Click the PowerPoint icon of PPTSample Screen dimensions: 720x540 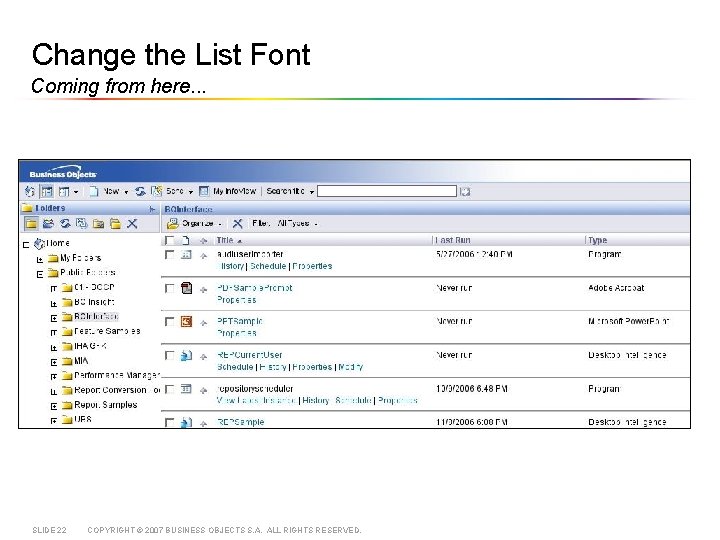click(x=186, y=321)
